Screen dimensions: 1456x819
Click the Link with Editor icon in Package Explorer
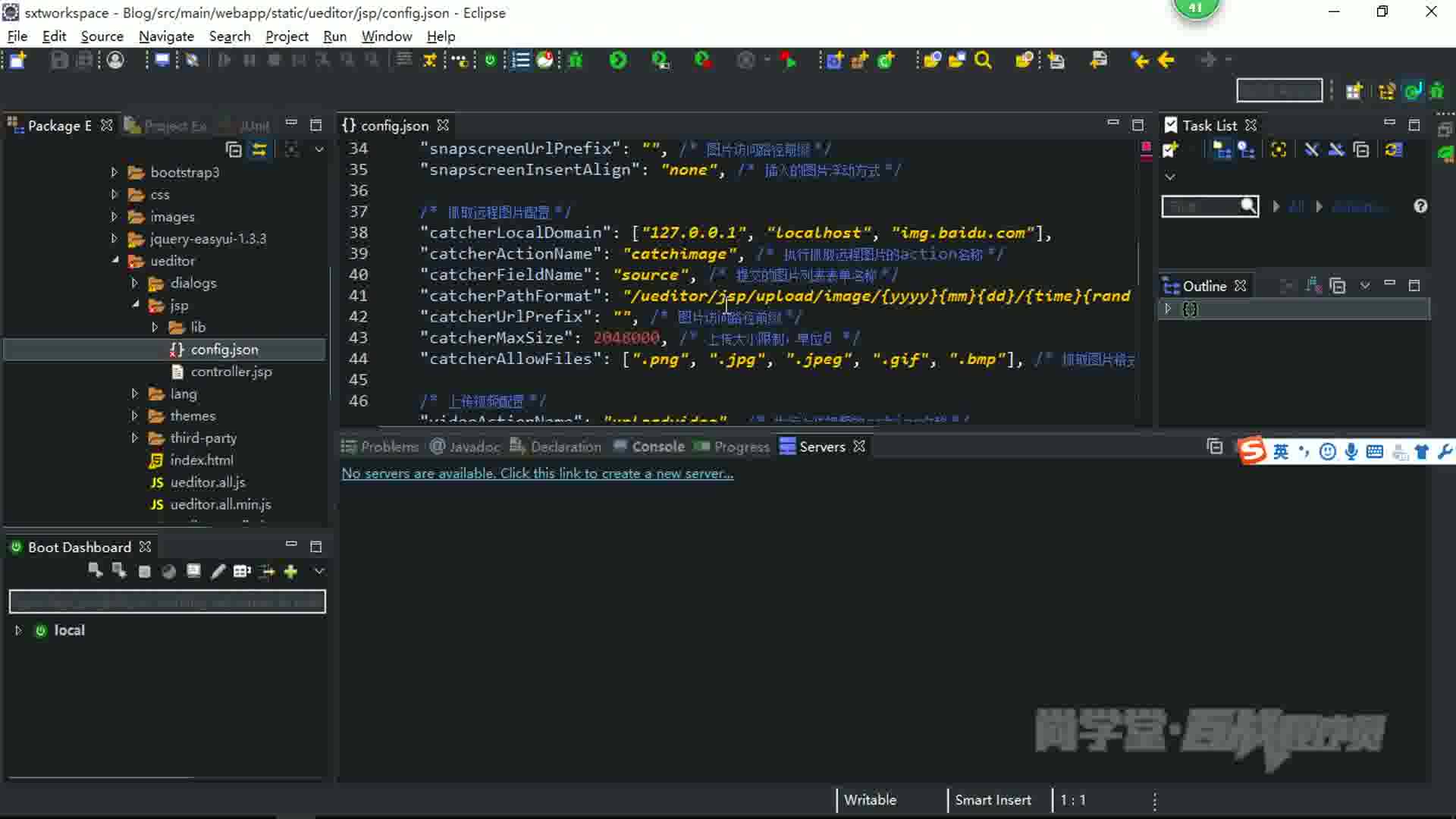[x=259, y=149]
